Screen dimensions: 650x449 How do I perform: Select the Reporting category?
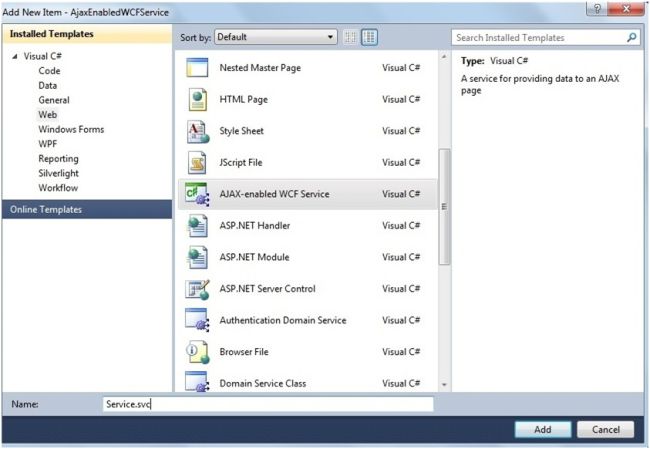58,159
